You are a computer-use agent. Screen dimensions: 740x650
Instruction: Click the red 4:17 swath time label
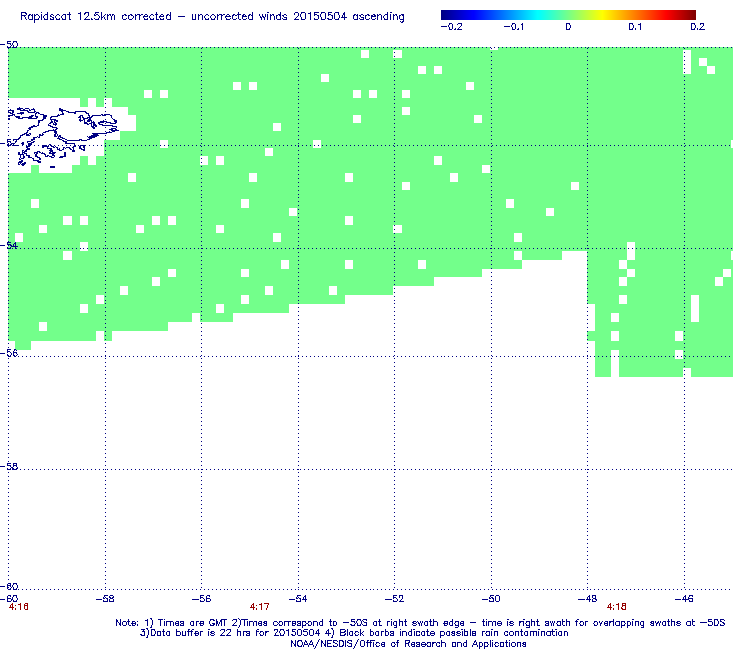point(260,607)
